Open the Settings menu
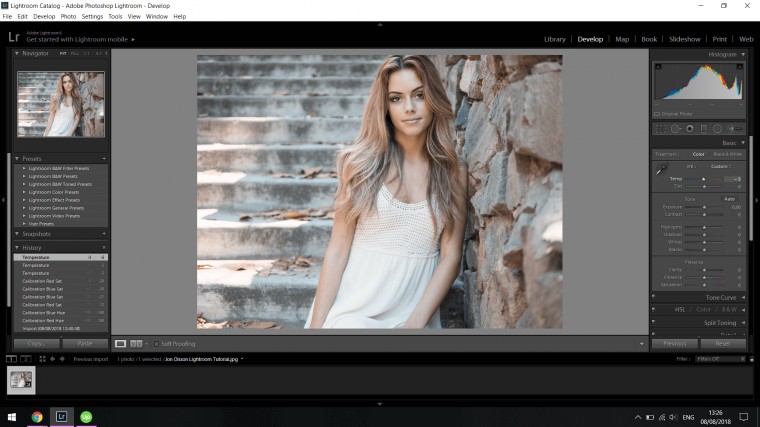The height and width of the screenshot is (427, 760). tap(92, 16)
